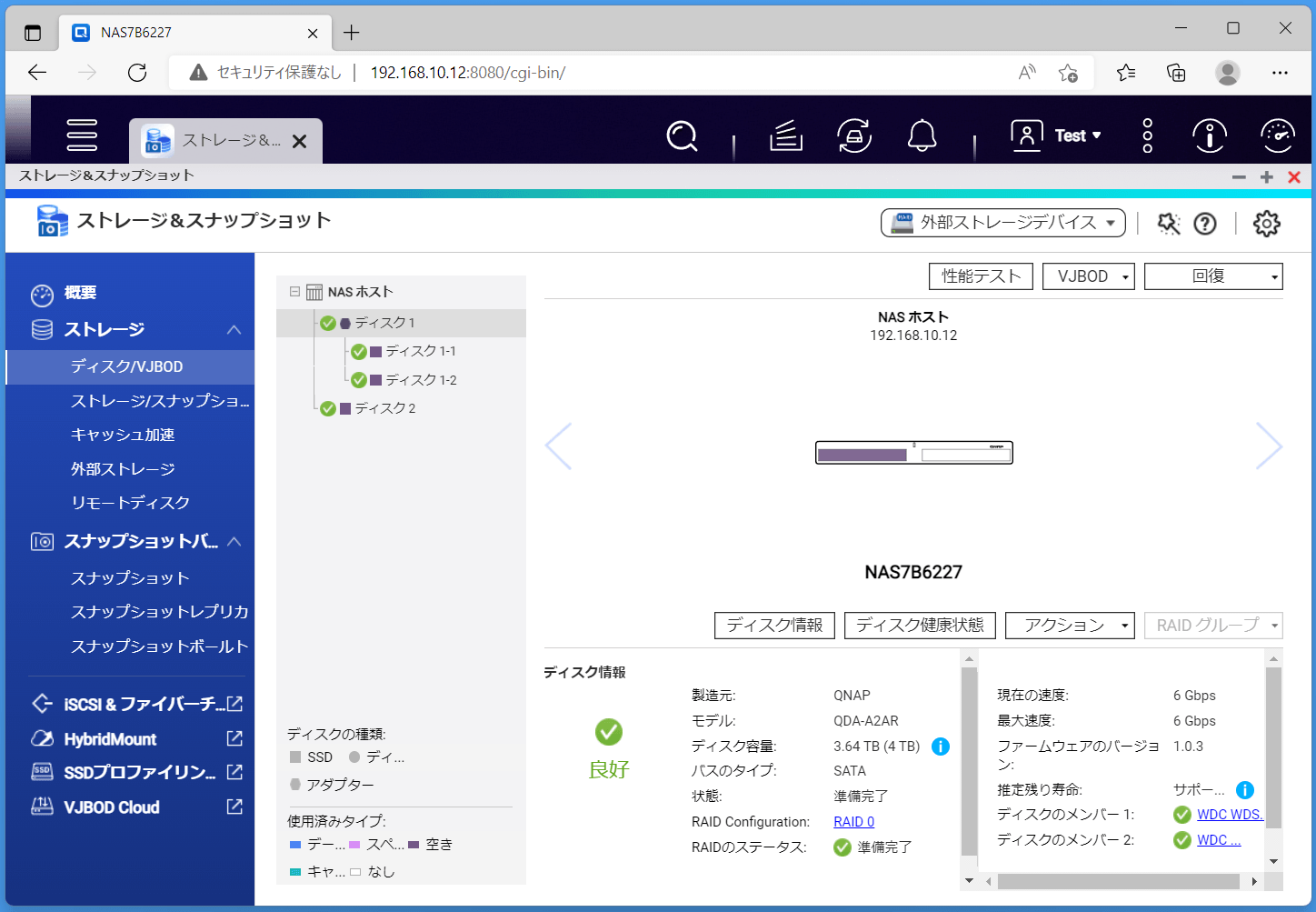Click horizontal scrollbar in disk info panel

[1118, 881]
